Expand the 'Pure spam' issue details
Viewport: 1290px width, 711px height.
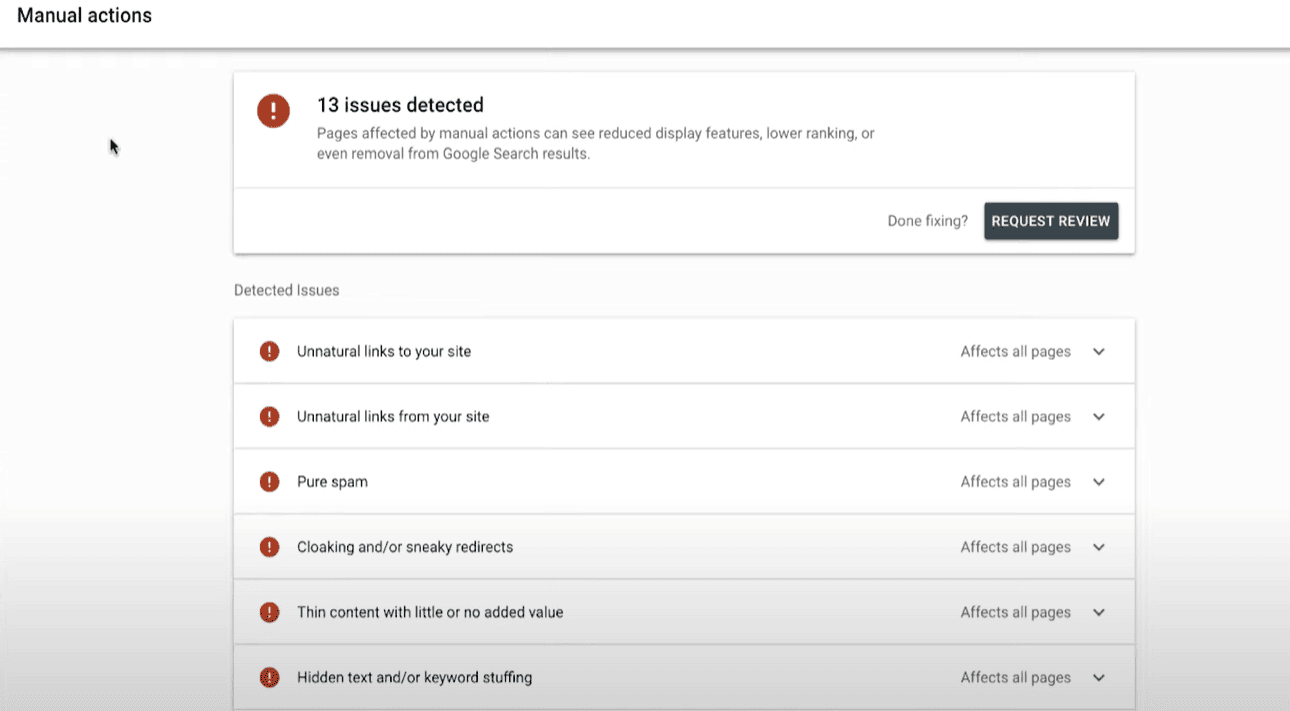1098,481
